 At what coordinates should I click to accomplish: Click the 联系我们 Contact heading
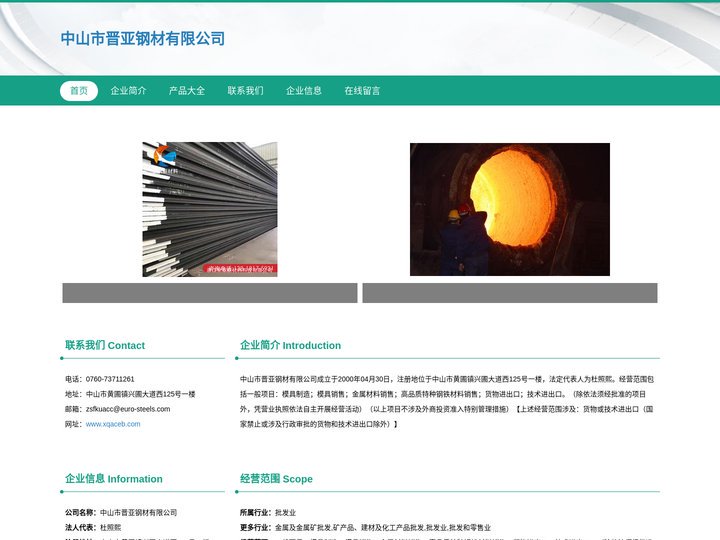tap(105, 345)
